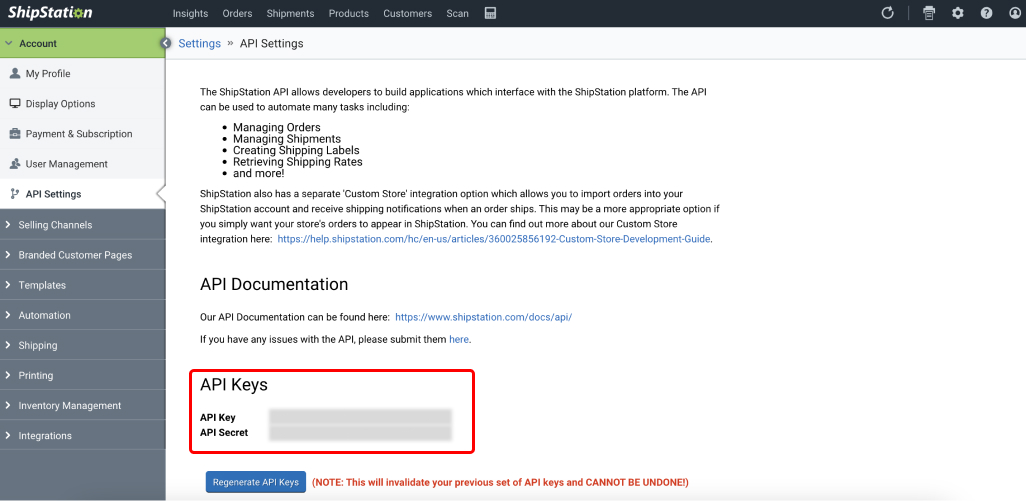Open Shipments in the top menu
This screenshot has width=1026, height=501.
[291, 13]
